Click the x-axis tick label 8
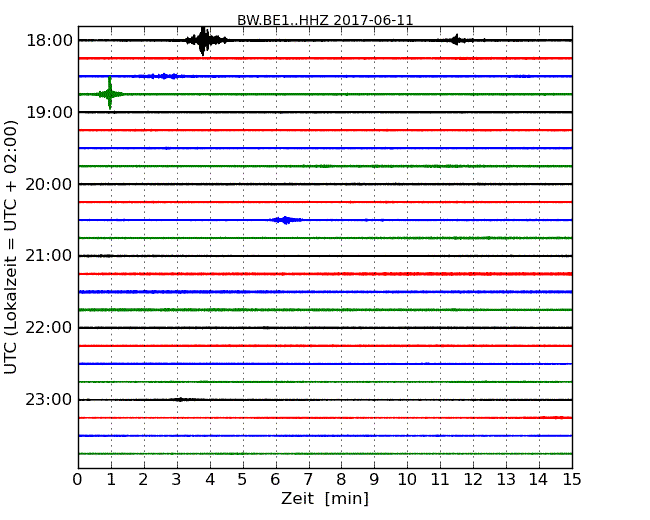The height and width of the screenshot is (520, 650). 341,480
